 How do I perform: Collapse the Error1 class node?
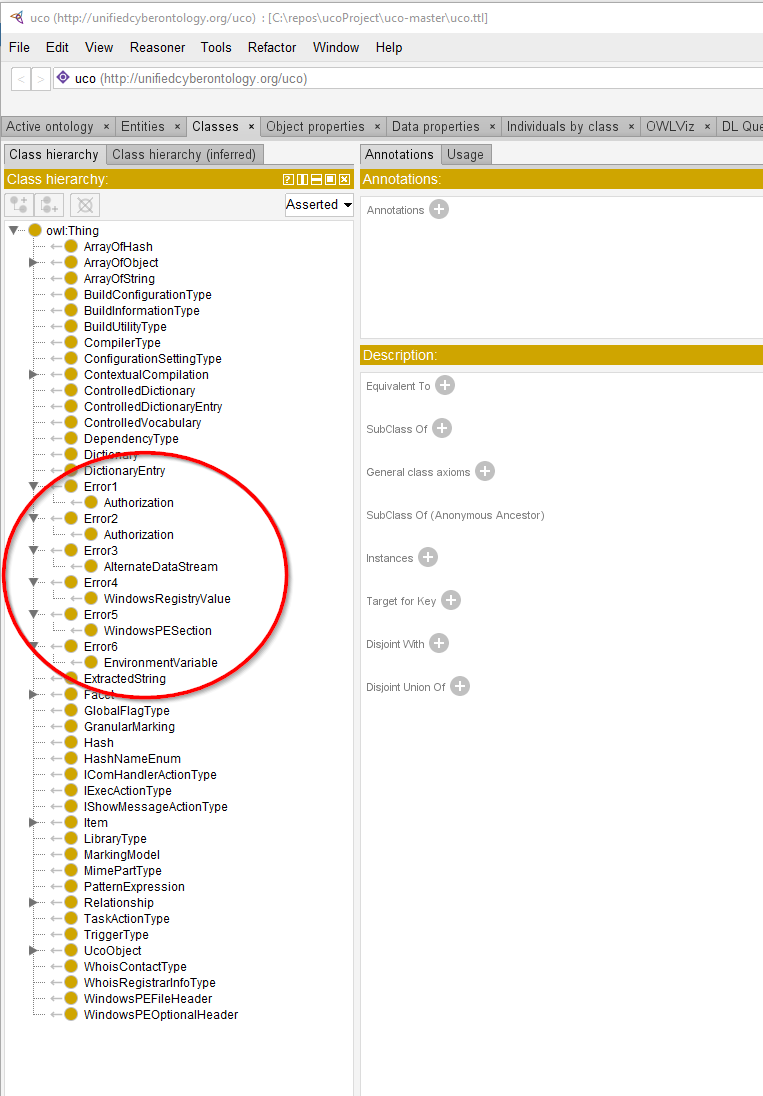click(33, 486)
